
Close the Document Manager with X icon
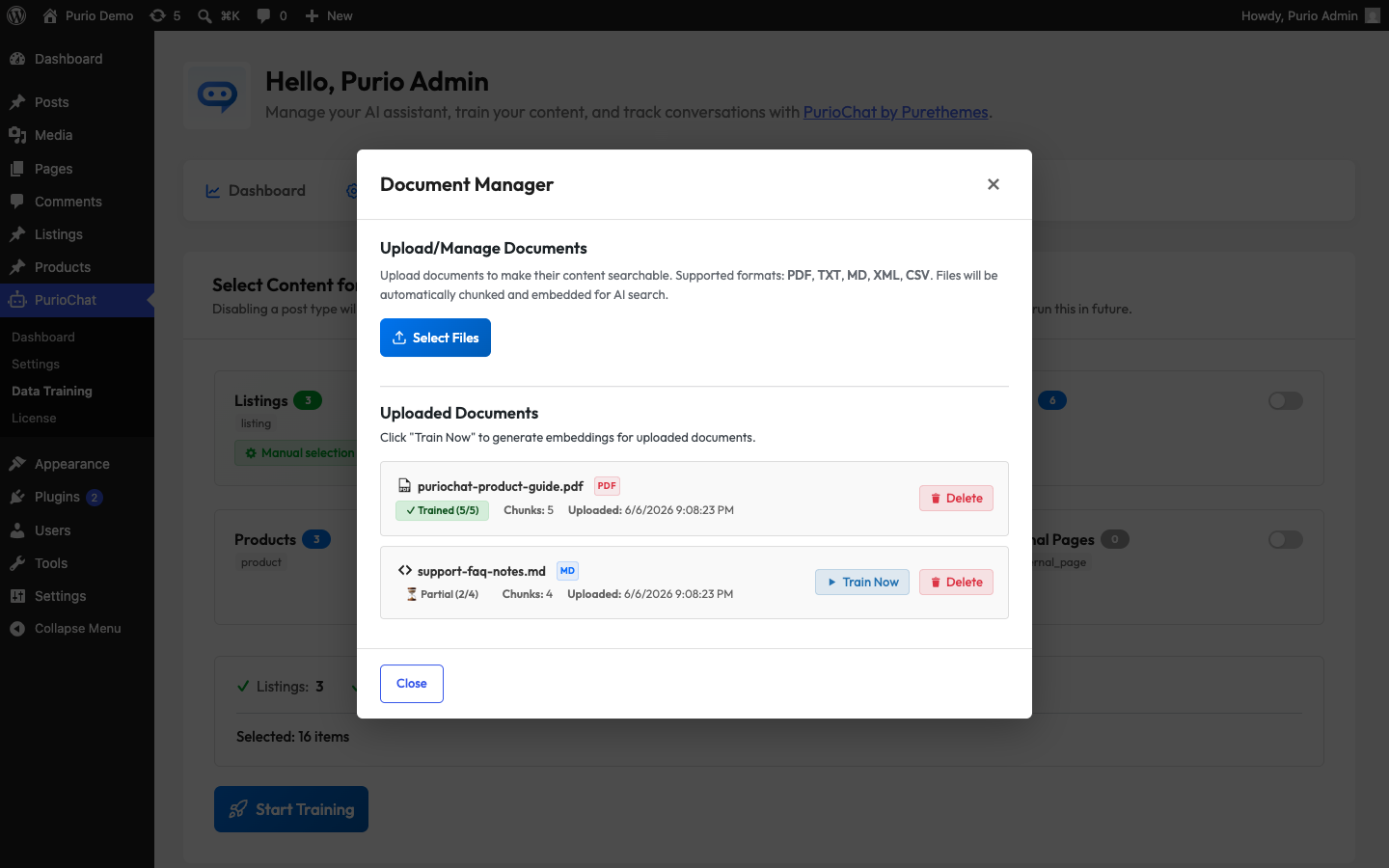click(994, 184)
